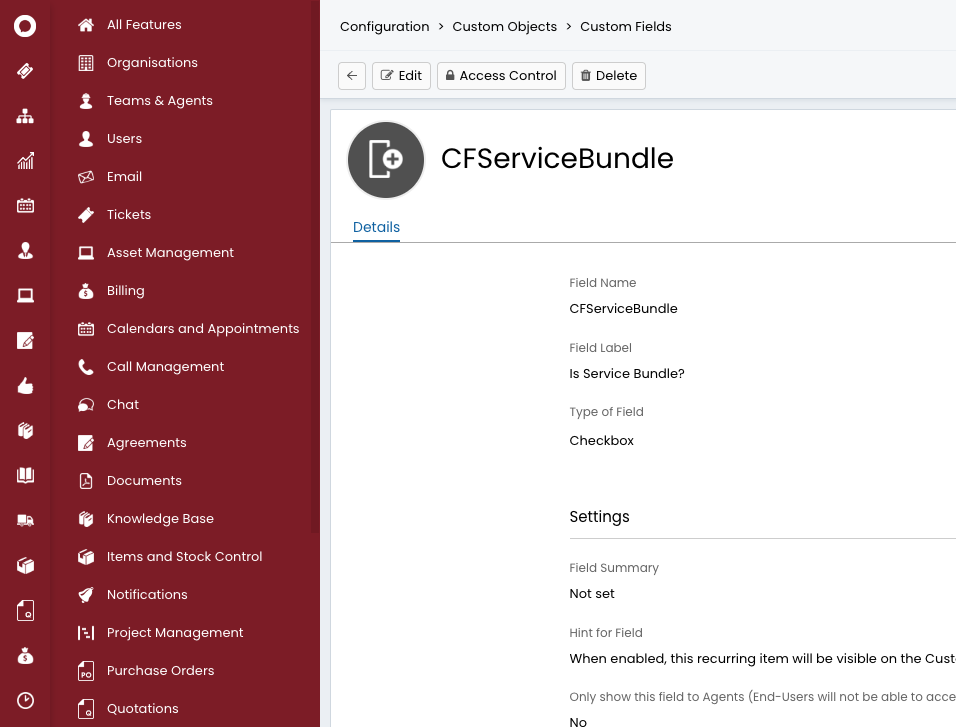Click the sidebar menu scrollbar
The image size is (956, 727).
[315, 266]
